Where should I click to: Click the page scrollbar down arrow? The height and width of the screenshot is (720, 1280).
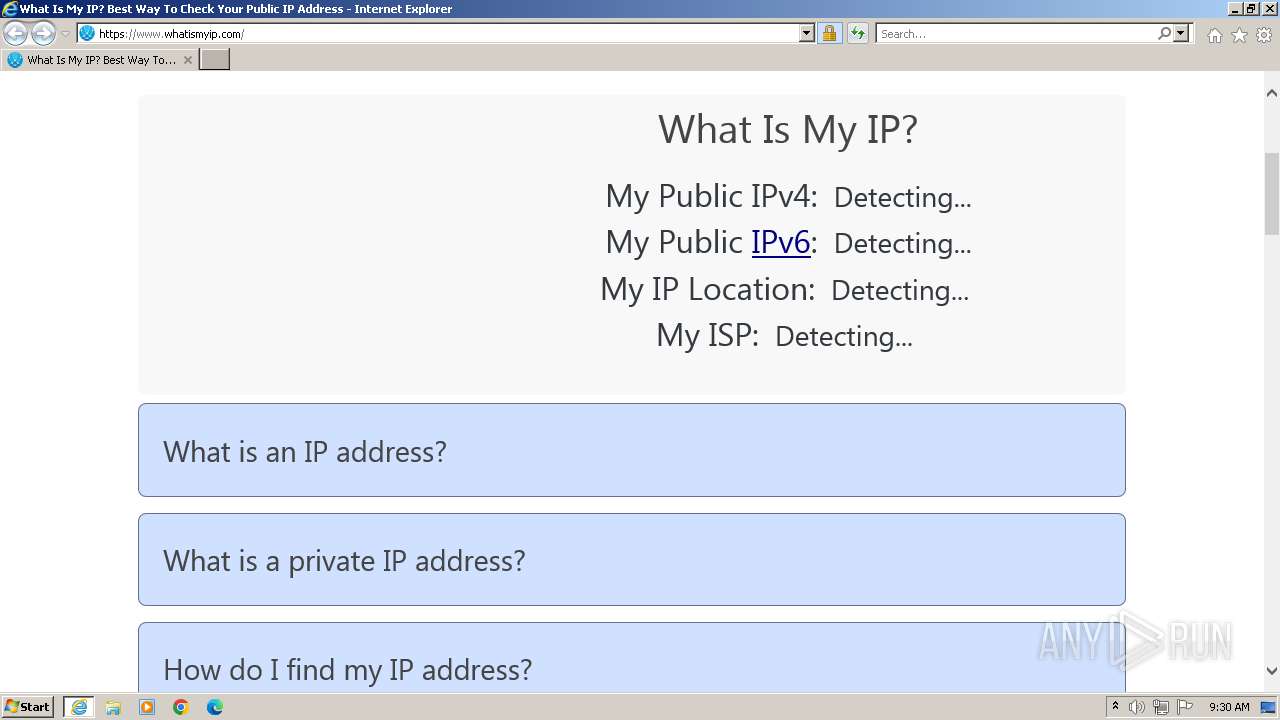(1272, 672)
